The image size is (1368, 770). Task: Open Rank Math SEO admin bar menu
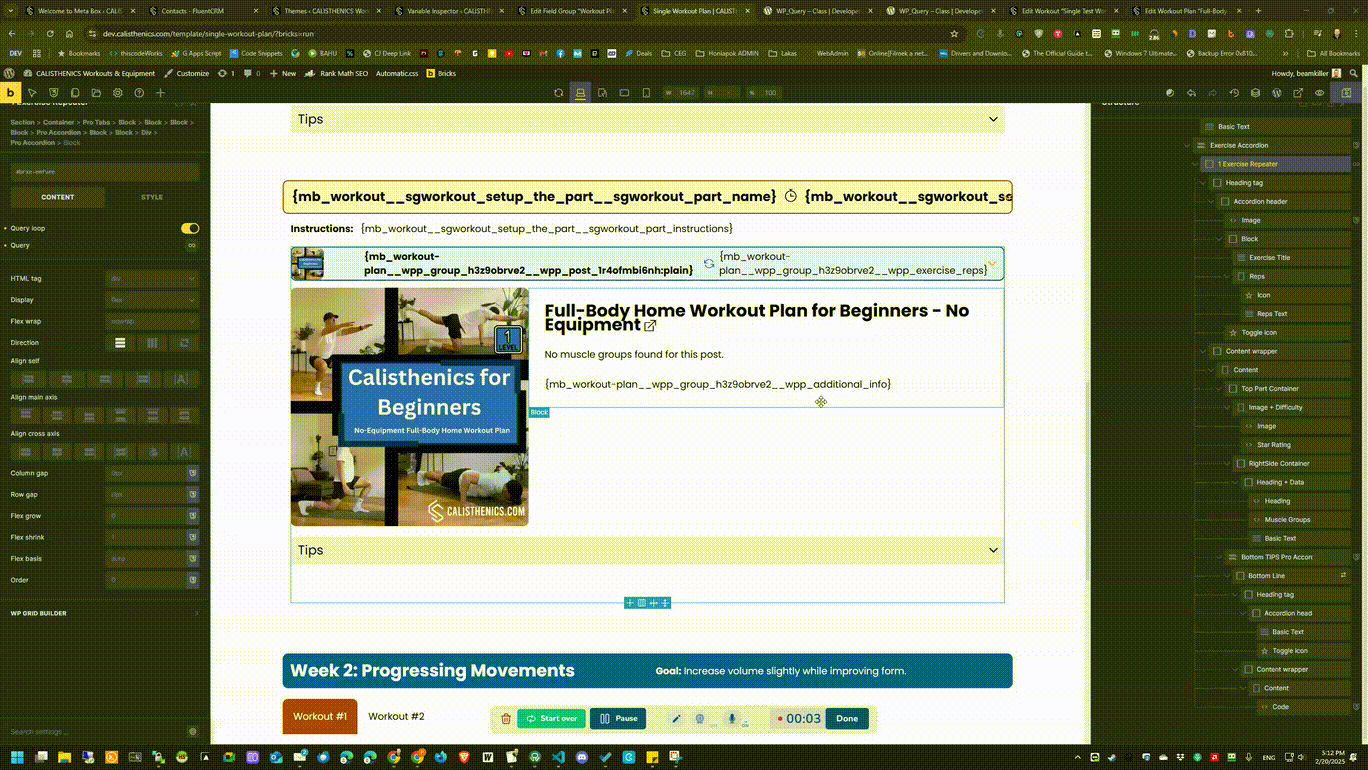(337, 73)
